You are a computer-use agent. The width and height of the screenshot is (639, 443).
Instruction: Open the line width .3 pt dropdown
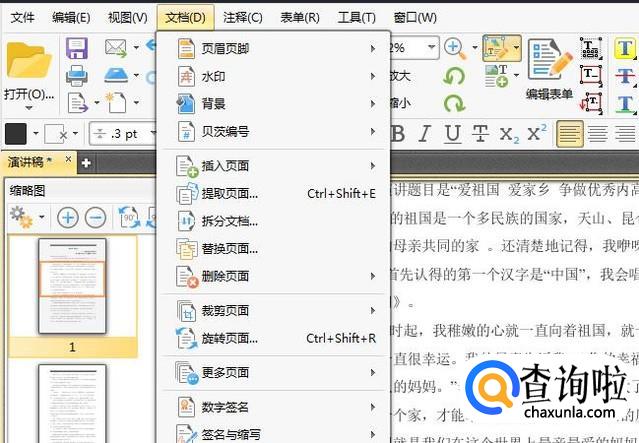[153, 134]
